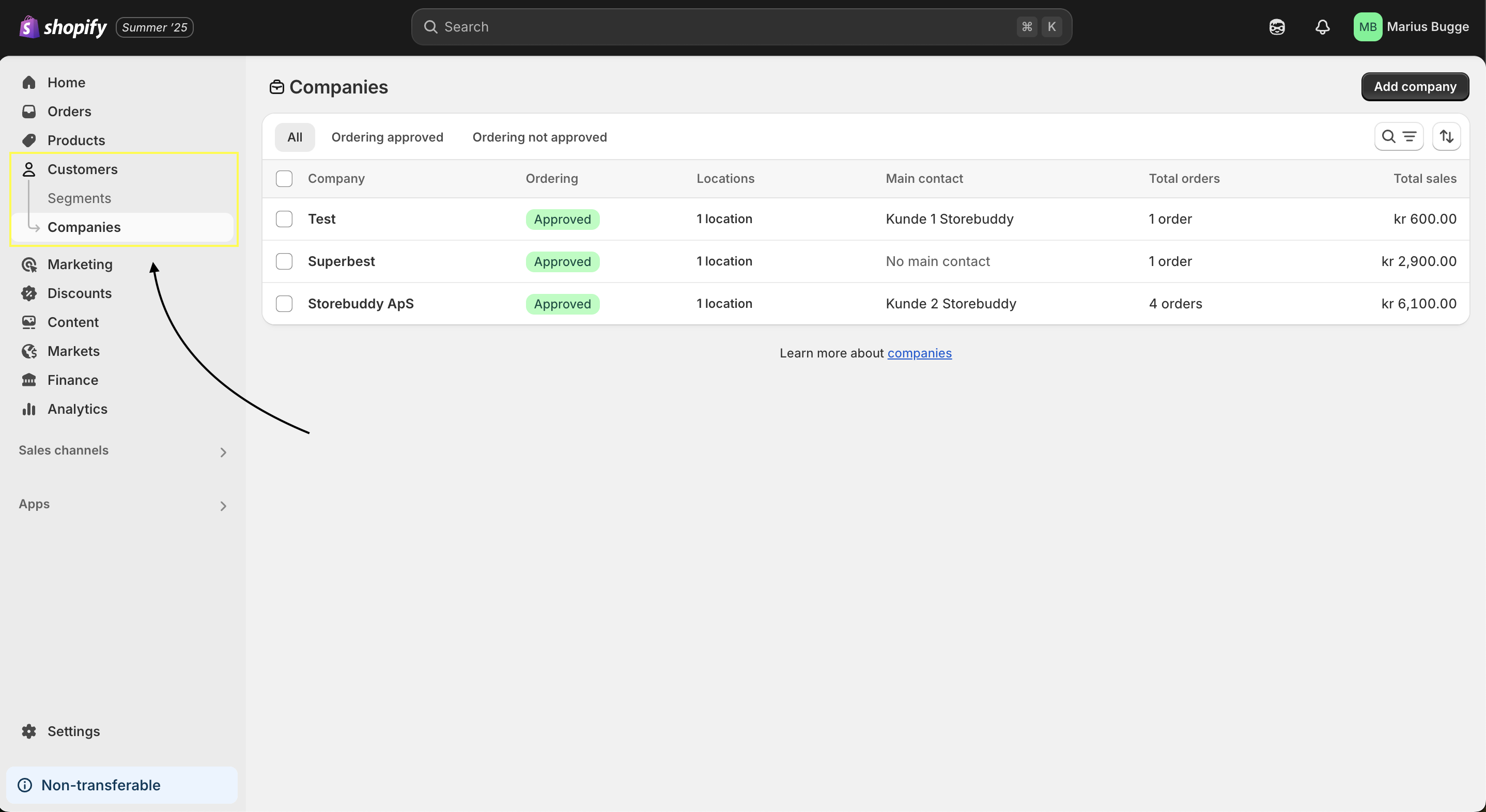Image resolution: width=1486 pixels, height=812 pixels.
Task: Click the Home icon in sidebar
Action: 29,83
